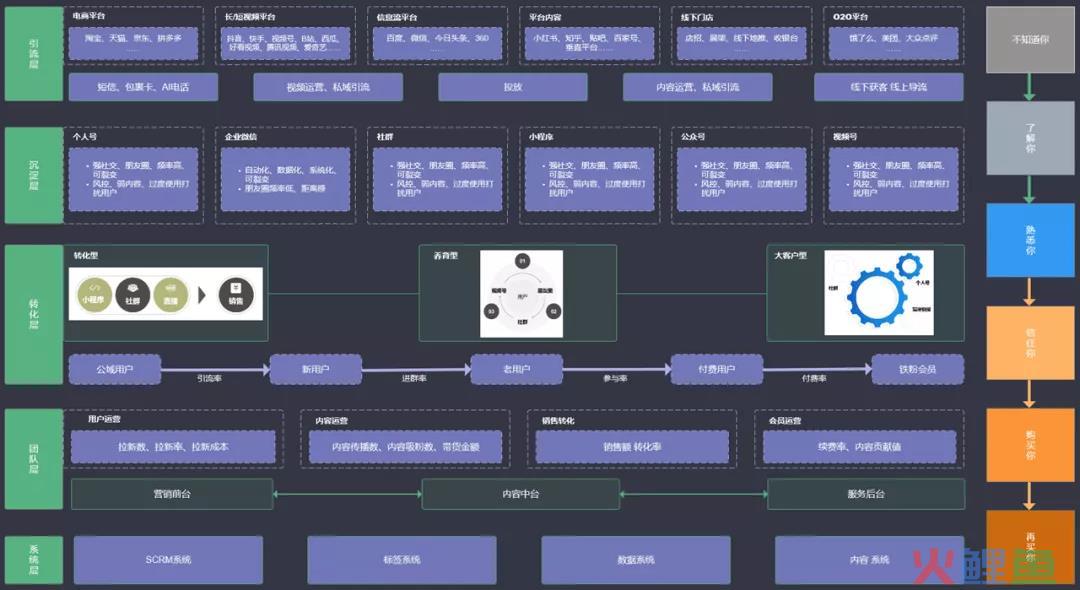Click the 01 circle in 养育型 diagram
Viewport: 1080px width, 590px height.
[x=522, y=261]
